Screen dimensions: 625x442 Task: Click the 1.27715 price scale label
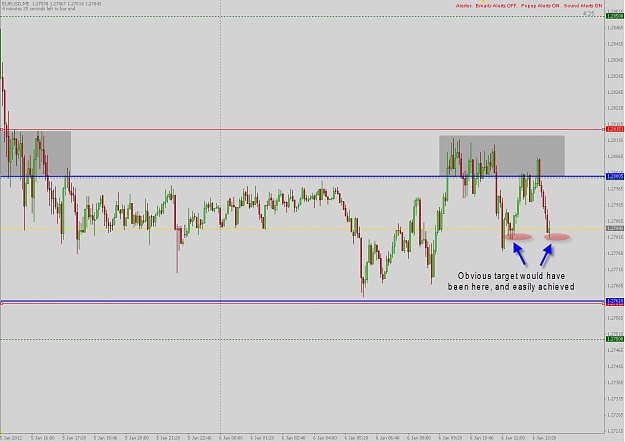coord(615,269)
